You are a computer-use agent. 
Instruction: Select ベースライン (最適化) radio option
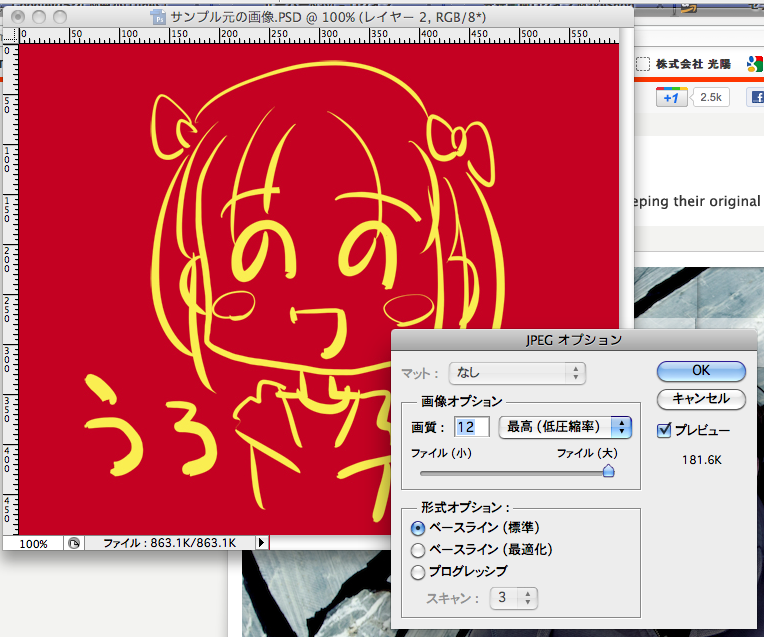point(418,550)
